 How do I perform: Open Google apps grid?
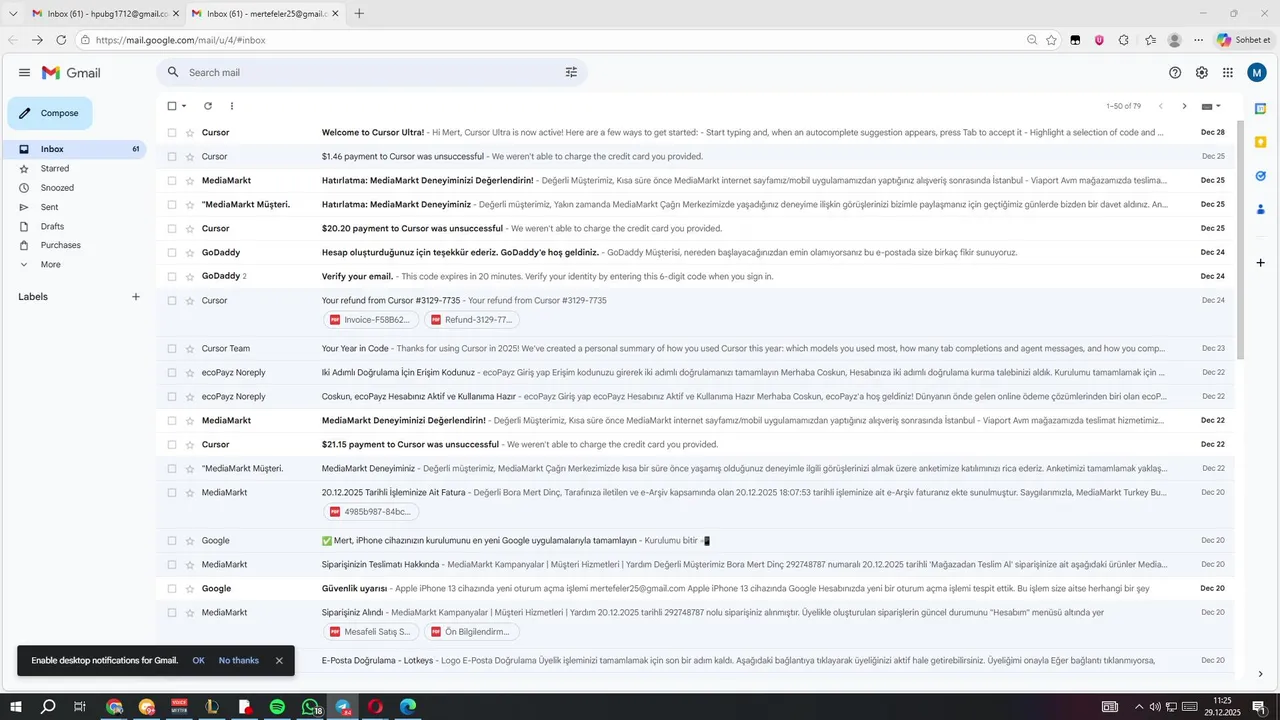tap(1228, 72)
